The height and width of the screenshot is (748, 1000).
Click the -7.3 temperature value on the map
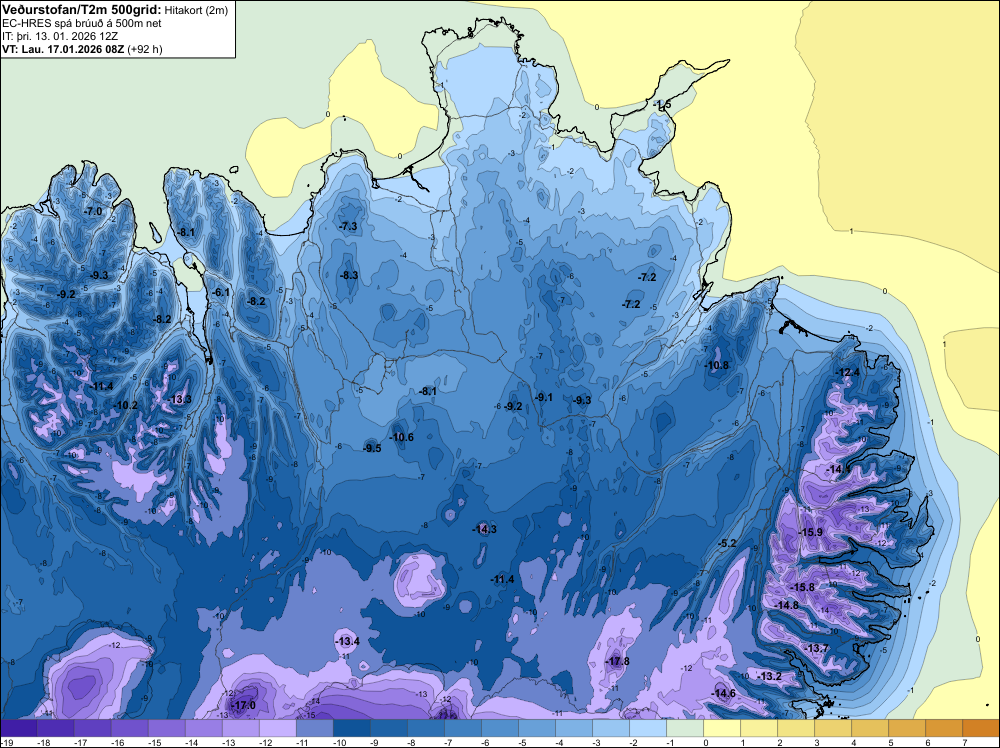349,226
